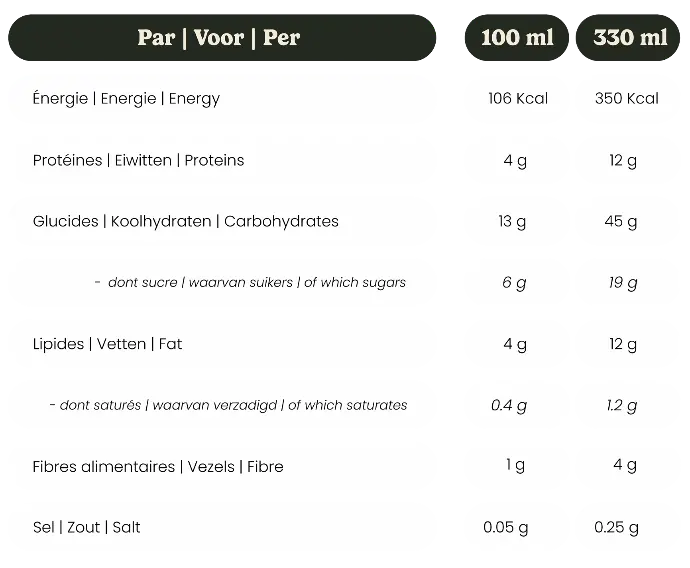Click the "Par | Voor | Per" header
The image size is (690, 568).
[219, 38]
